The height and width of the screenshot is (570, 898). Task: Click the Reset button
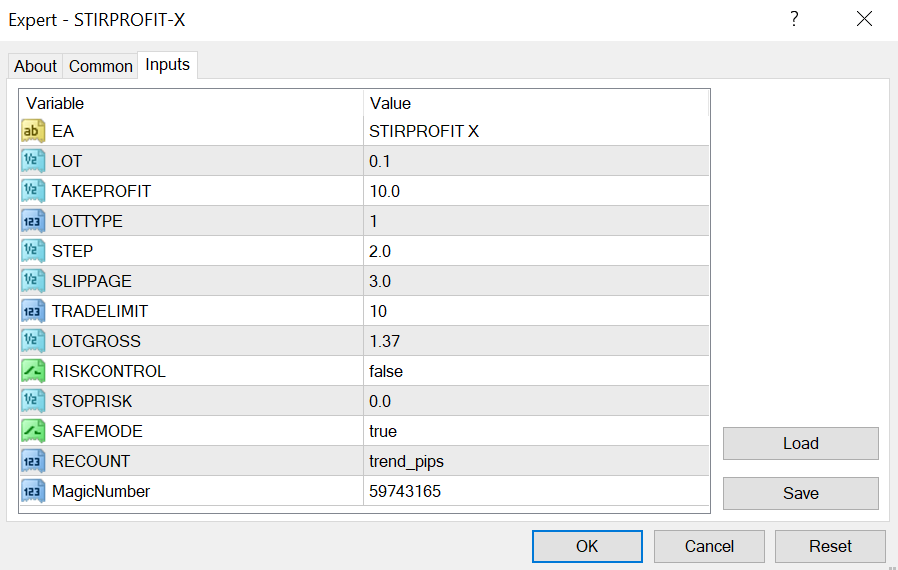point(830,546)
